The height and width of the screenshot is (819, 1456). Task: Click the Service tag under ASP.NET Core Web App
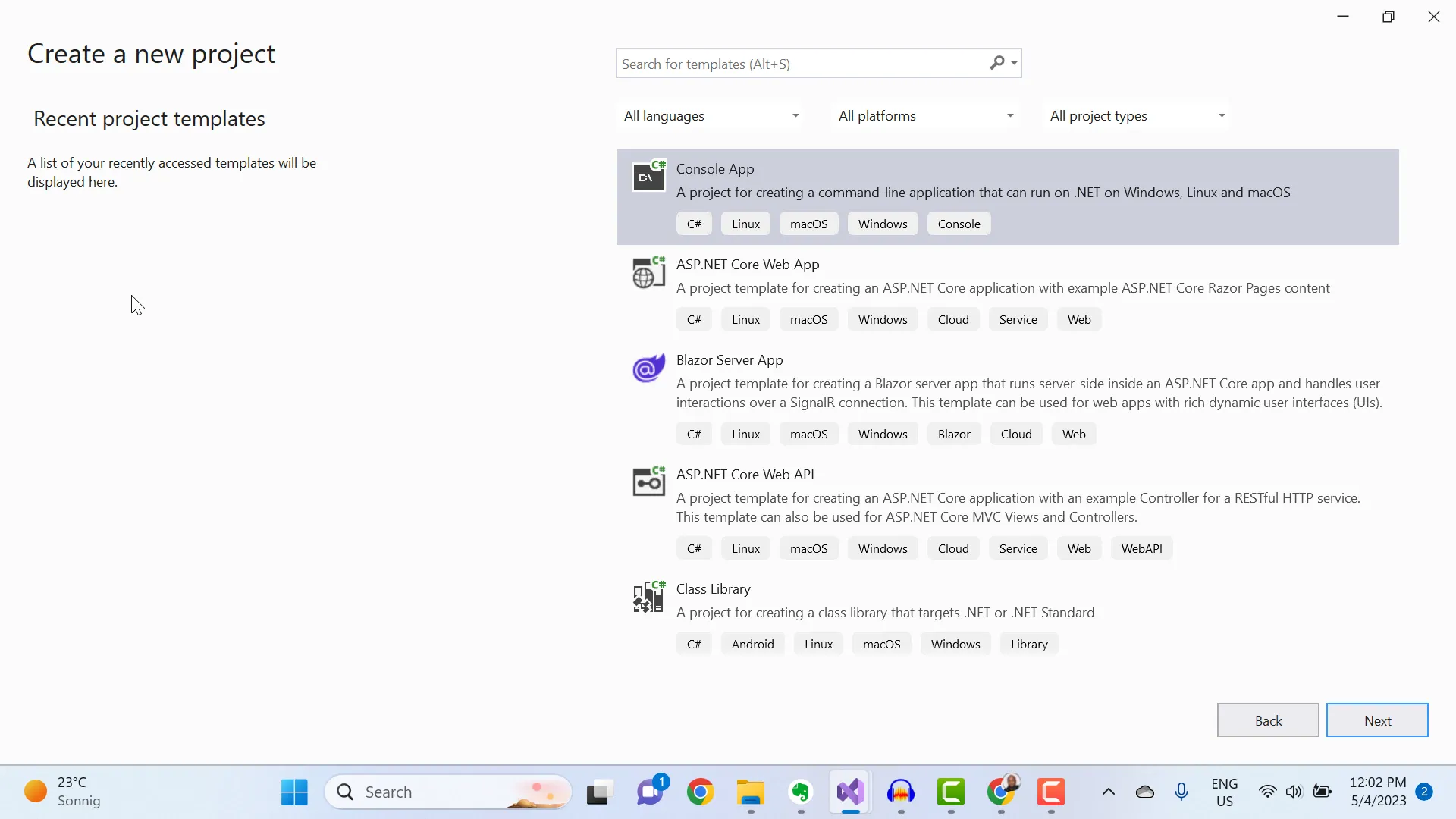pyautogui.click(x=1018, y=319)
